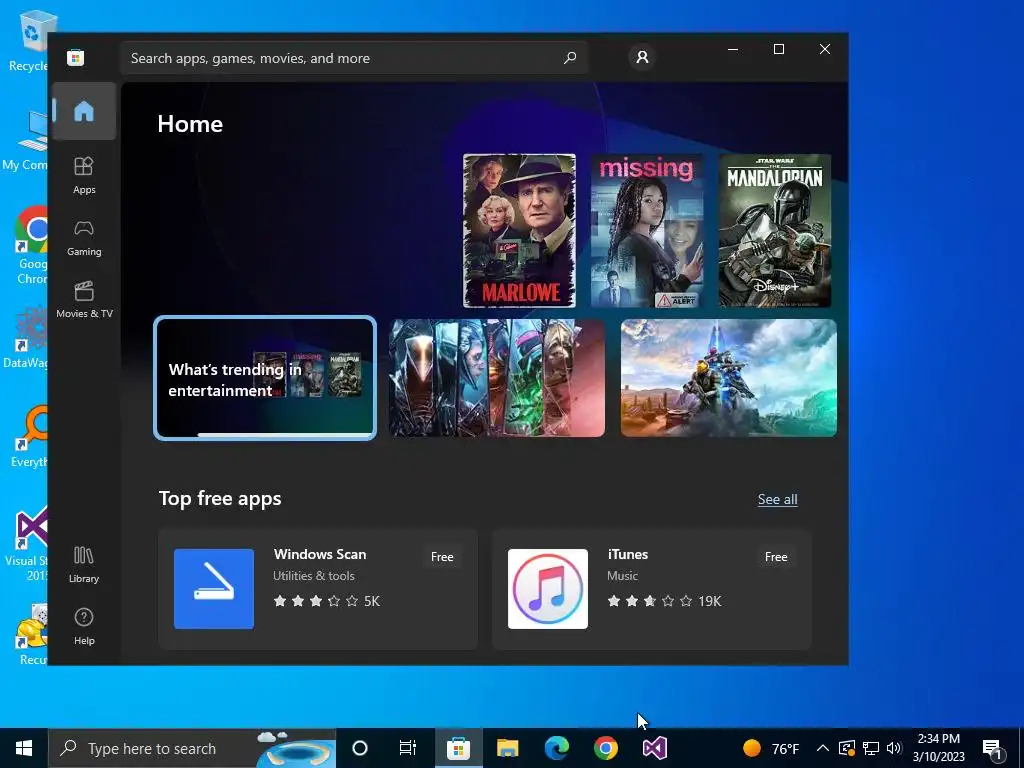Click the Store search box
The width and height of the screenshot is (1024, 768).
[354, 58]
